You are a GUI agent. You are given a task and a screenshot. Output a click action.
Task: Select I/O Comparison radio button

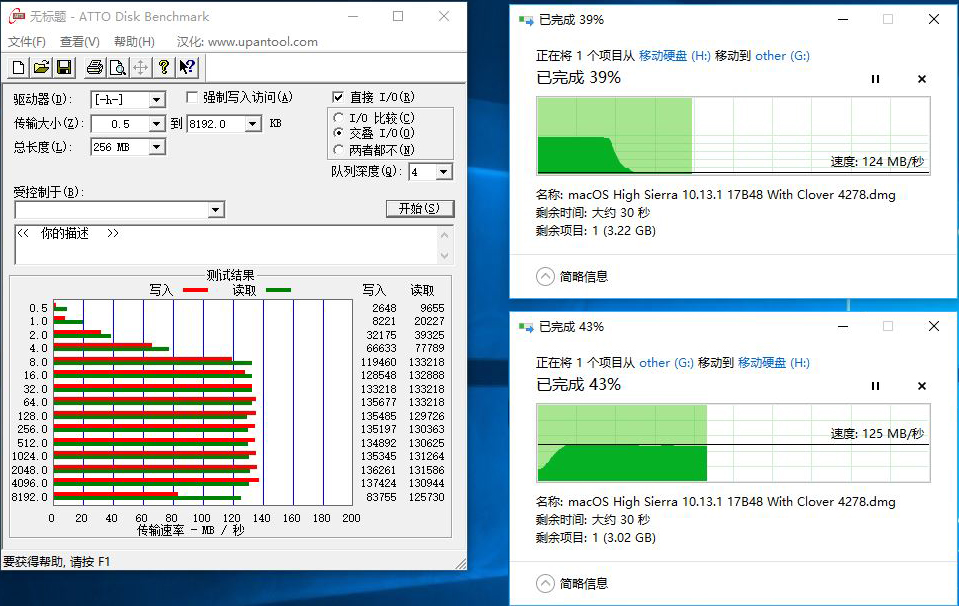click(x=338, y=117)
